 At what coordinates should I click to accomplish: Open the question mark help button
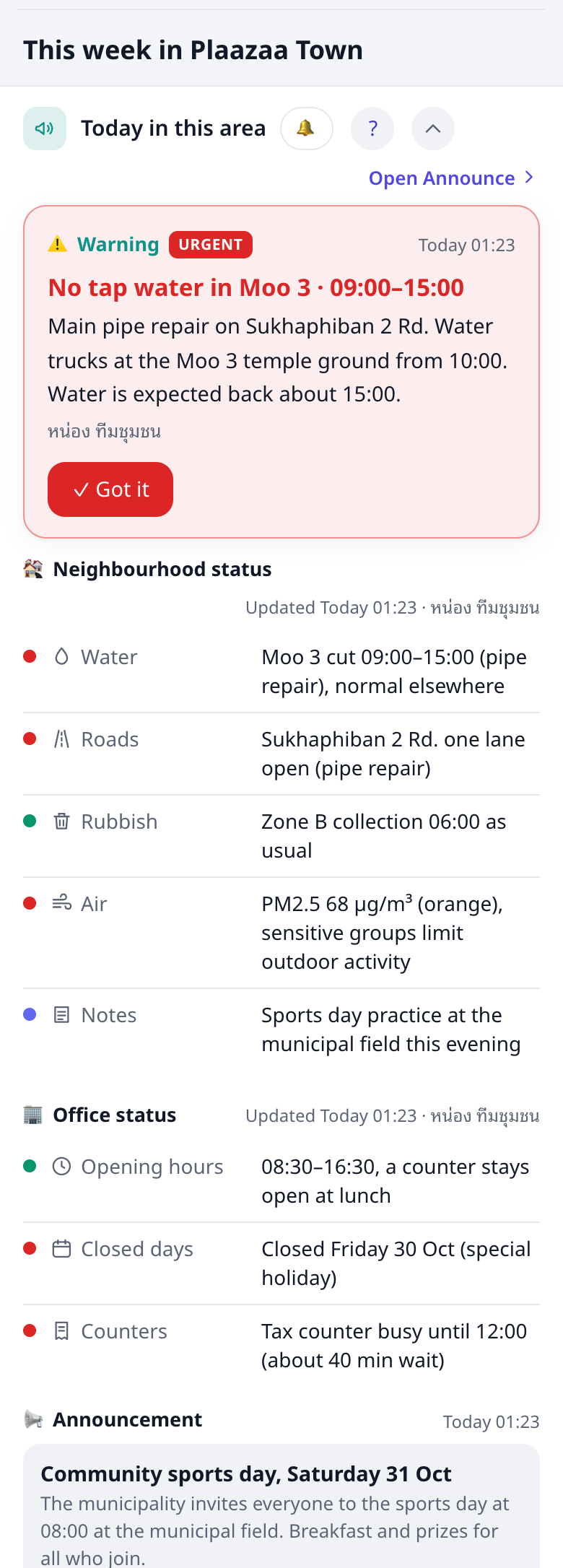[372, 129]
